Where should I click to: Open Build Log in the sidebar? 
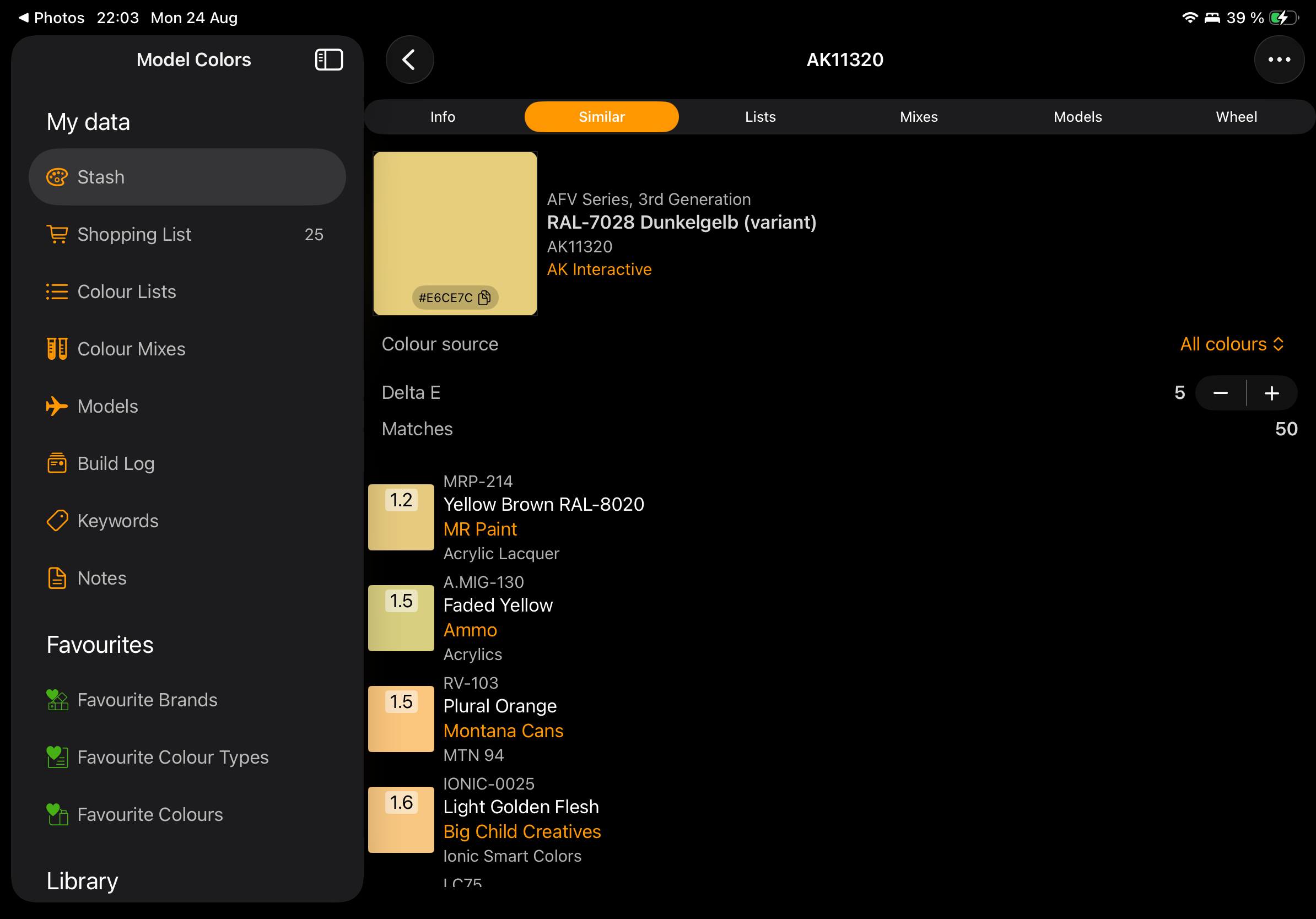tap(187, 463)
